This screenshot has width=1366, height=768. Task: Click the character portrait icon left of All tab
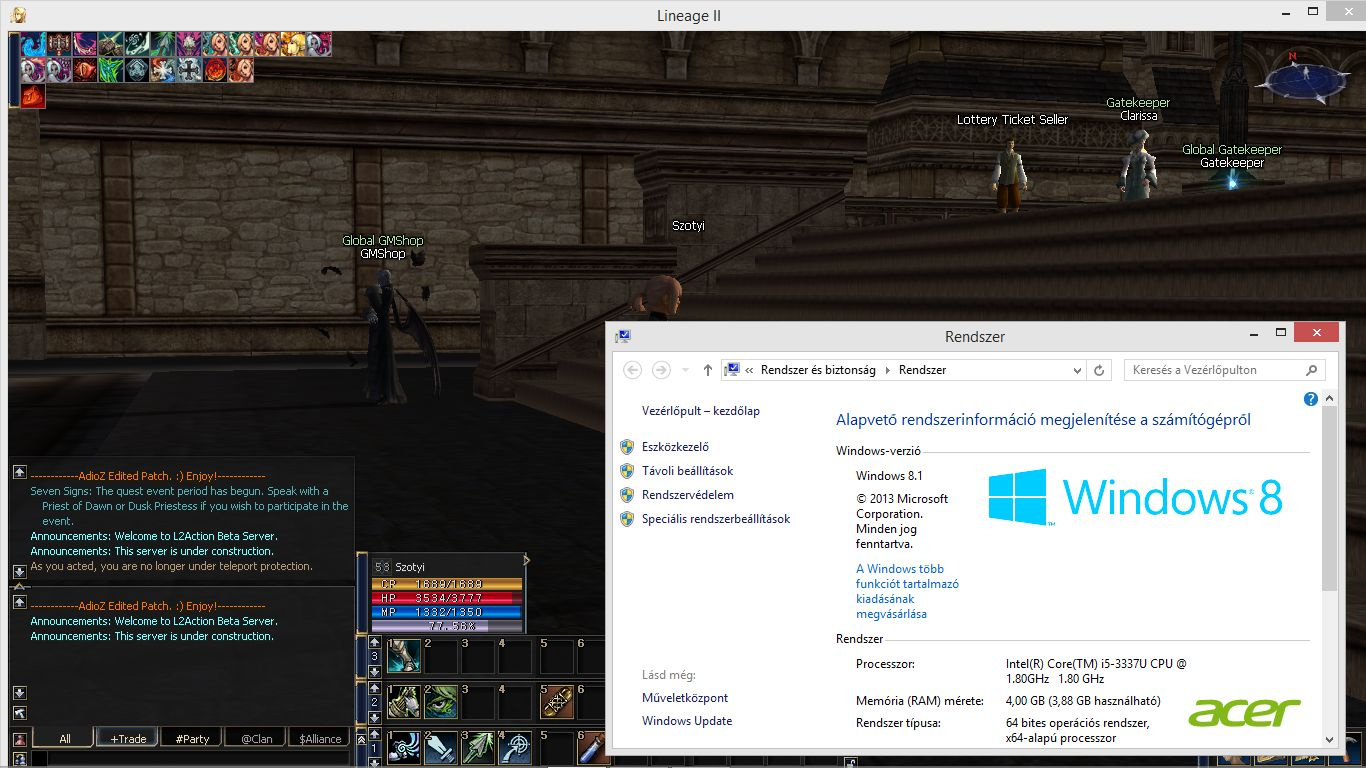coord(19,739)
